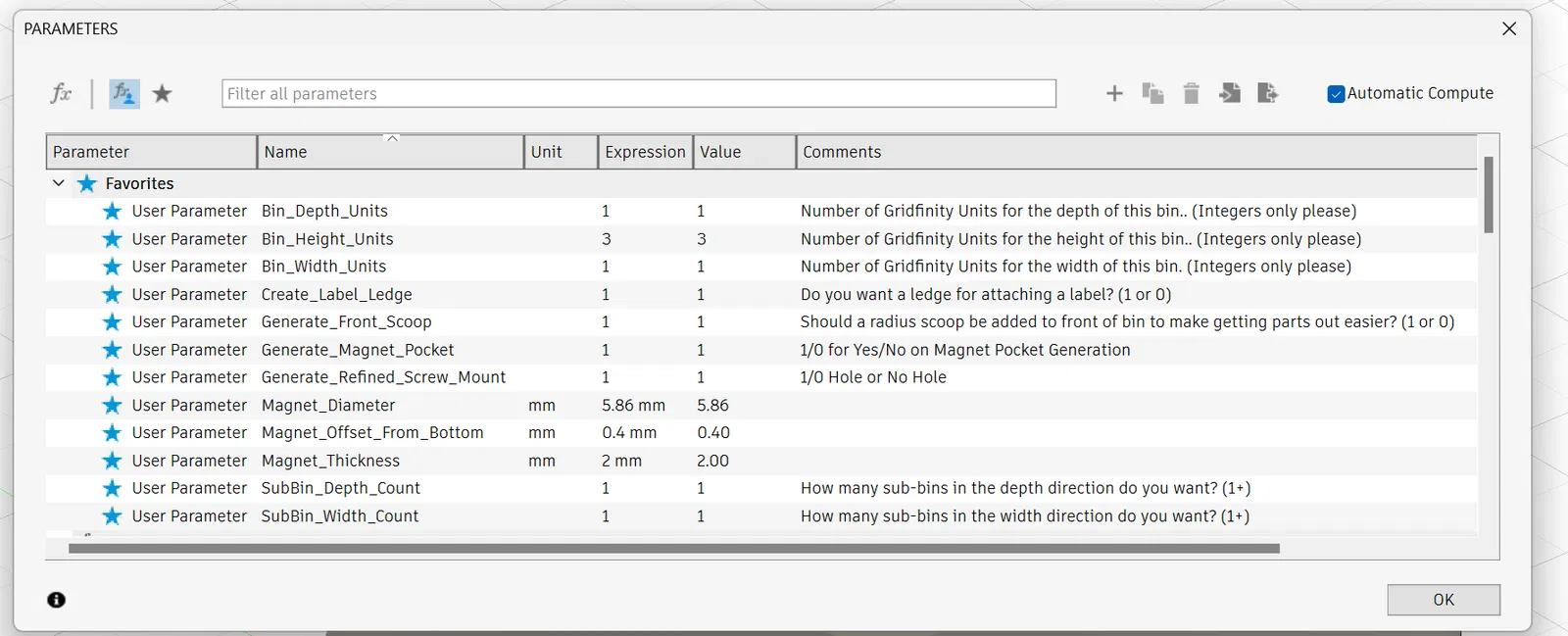Collapse the Favorites group chevron
The width and height of the screenshot is (1568, 636).
point(59,183)
